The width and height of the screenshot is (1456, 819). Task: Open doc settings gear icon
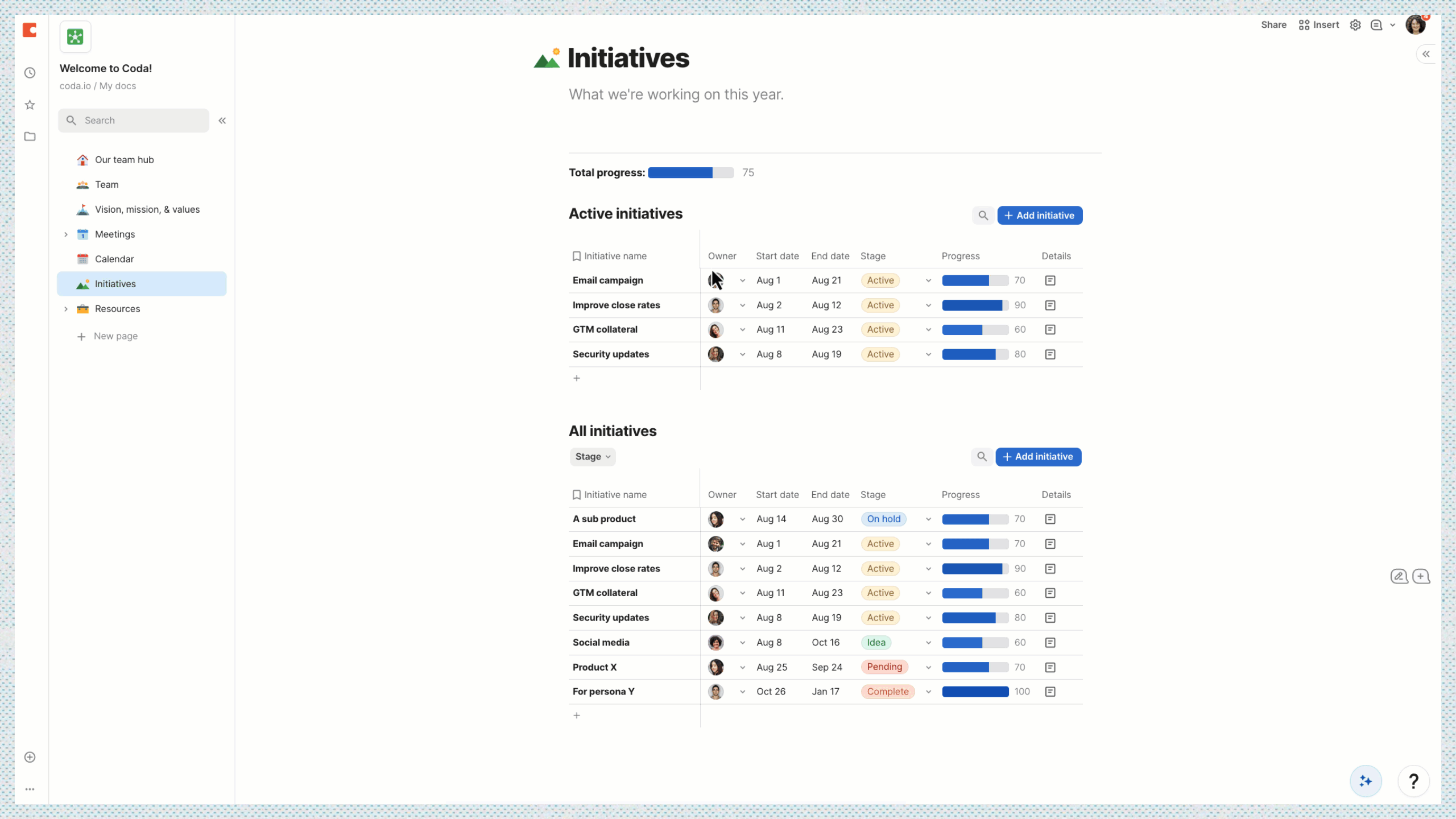click(1355, 25)
